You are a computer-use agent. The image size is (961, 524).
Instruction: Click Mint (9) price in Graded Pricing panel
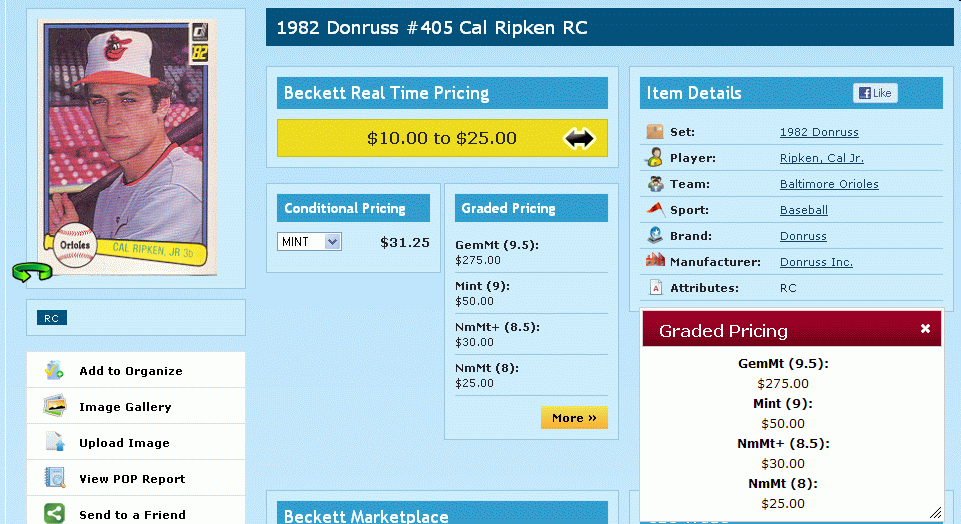coord(474,301)
